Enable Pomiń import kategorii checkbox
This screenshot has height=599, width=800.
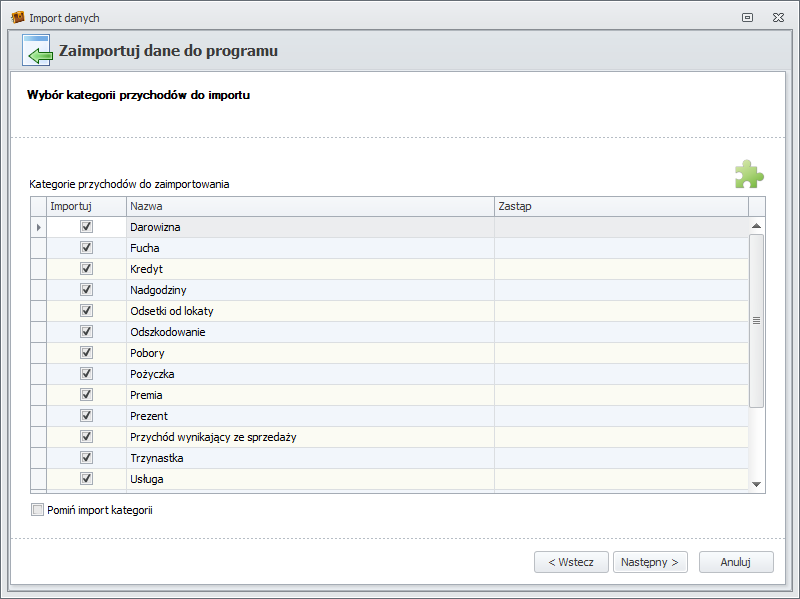click(38, 510)
